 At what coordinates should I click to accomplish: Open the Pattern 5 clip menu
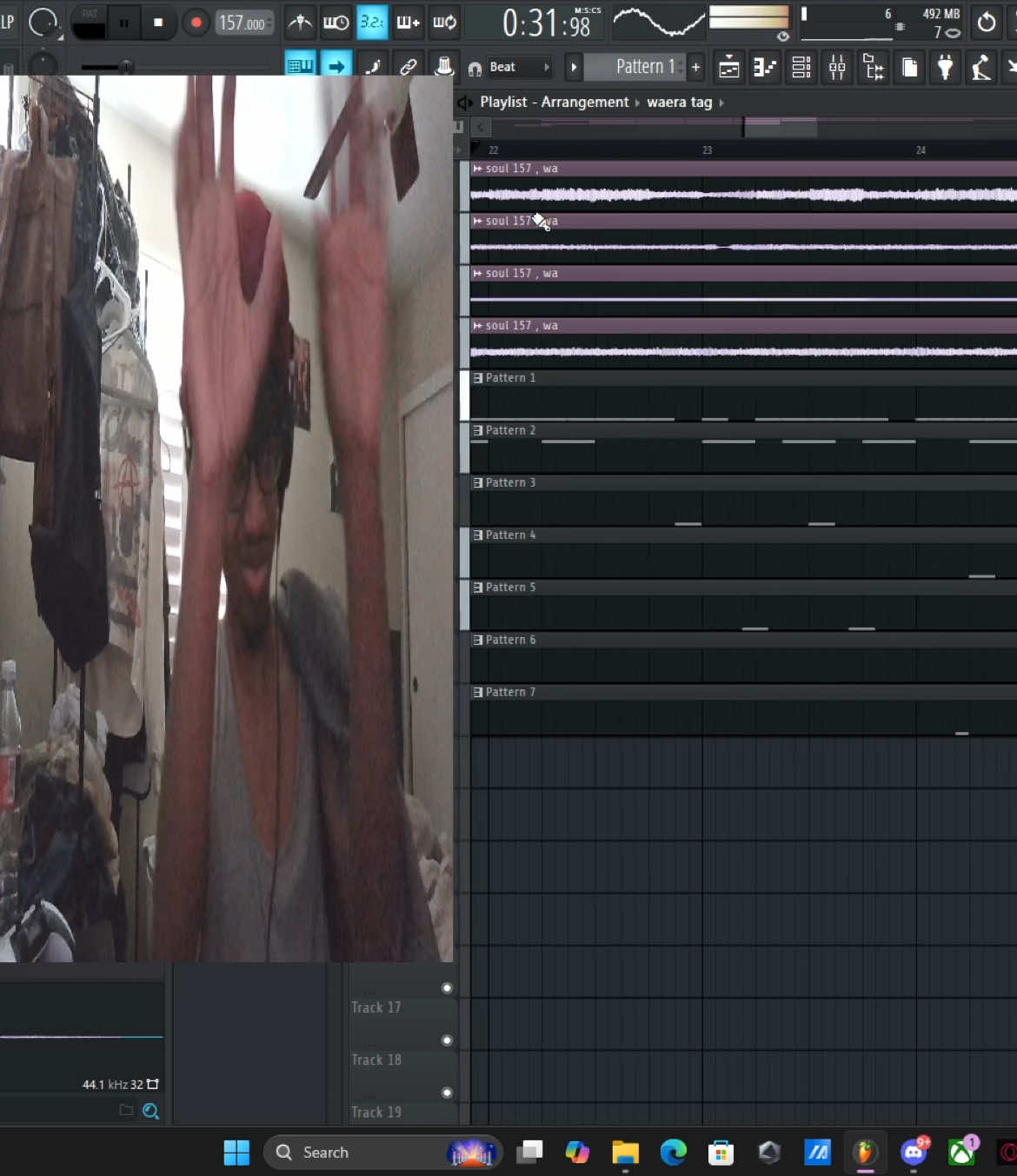click(477, 588)
